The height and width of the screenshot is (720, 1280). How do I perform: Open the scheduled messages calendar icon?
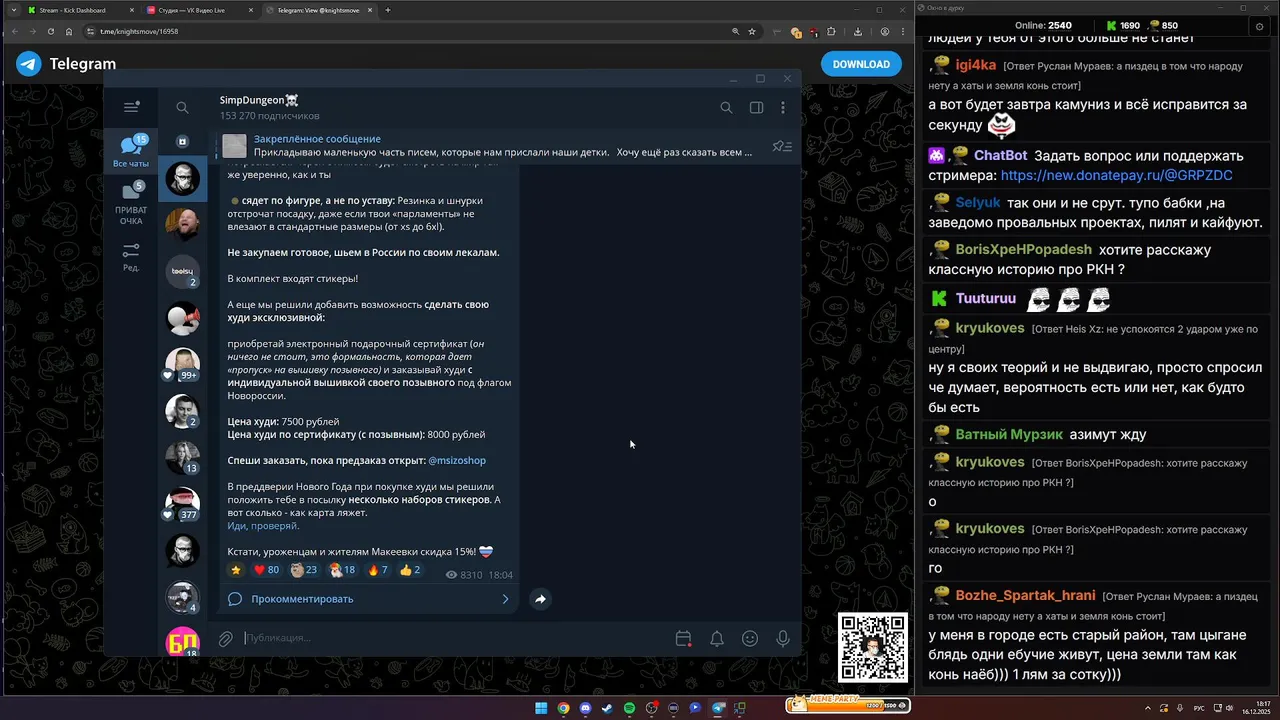coord(683,638)
